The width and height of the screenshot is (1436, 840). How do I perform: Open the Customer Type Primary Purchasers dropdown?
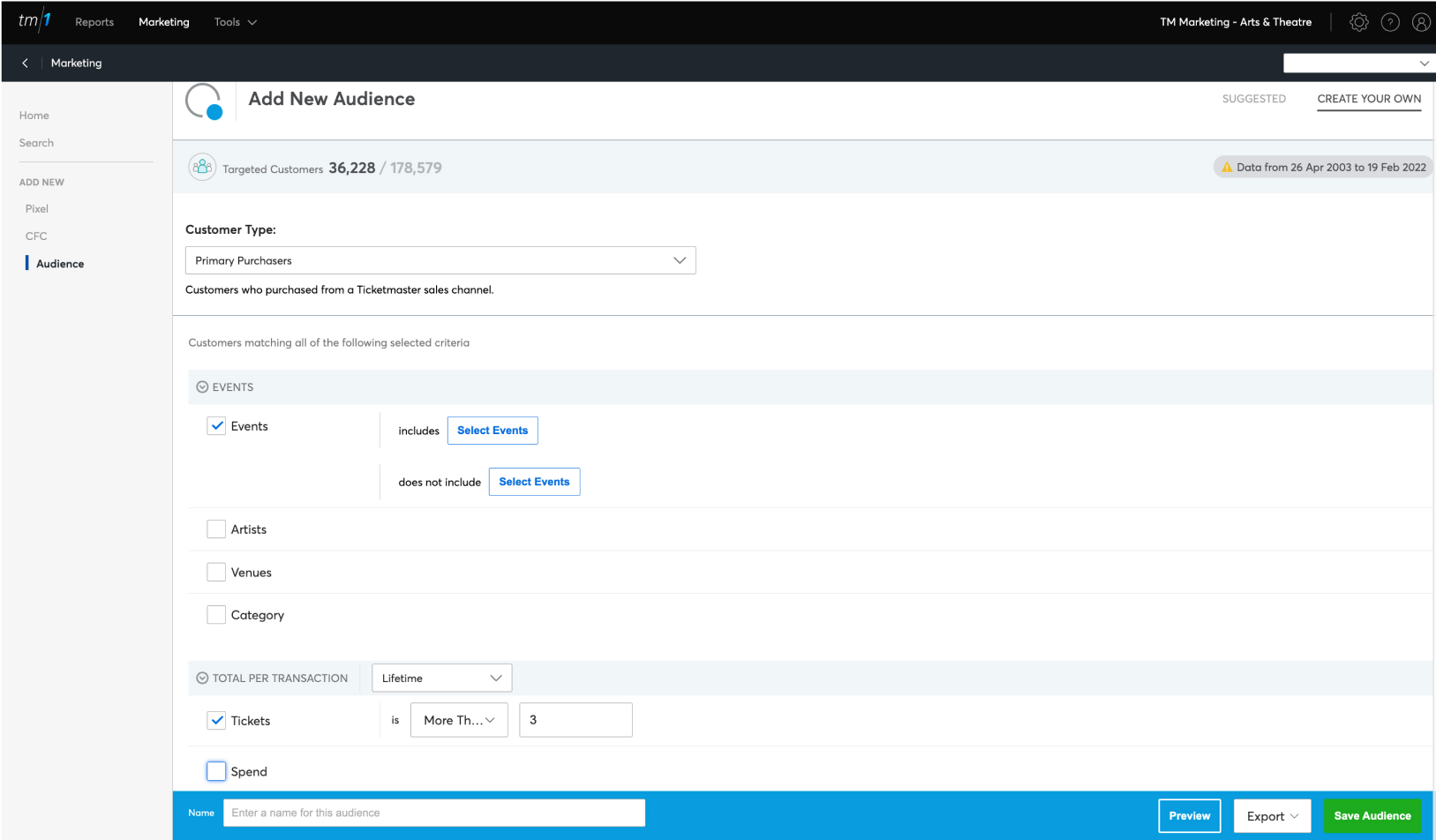[x=440, y=260]
